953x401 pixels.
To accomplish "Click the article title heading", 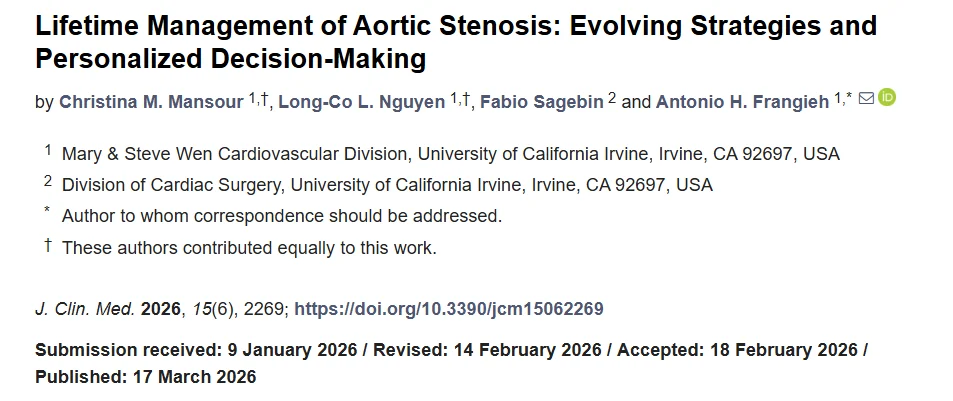I will pos(455,42).
